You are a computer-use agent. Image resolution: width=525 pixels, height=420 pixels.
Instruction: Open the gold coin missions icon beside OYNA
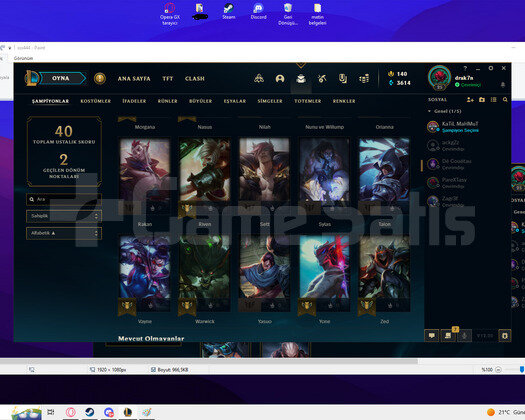click(100, 78)
